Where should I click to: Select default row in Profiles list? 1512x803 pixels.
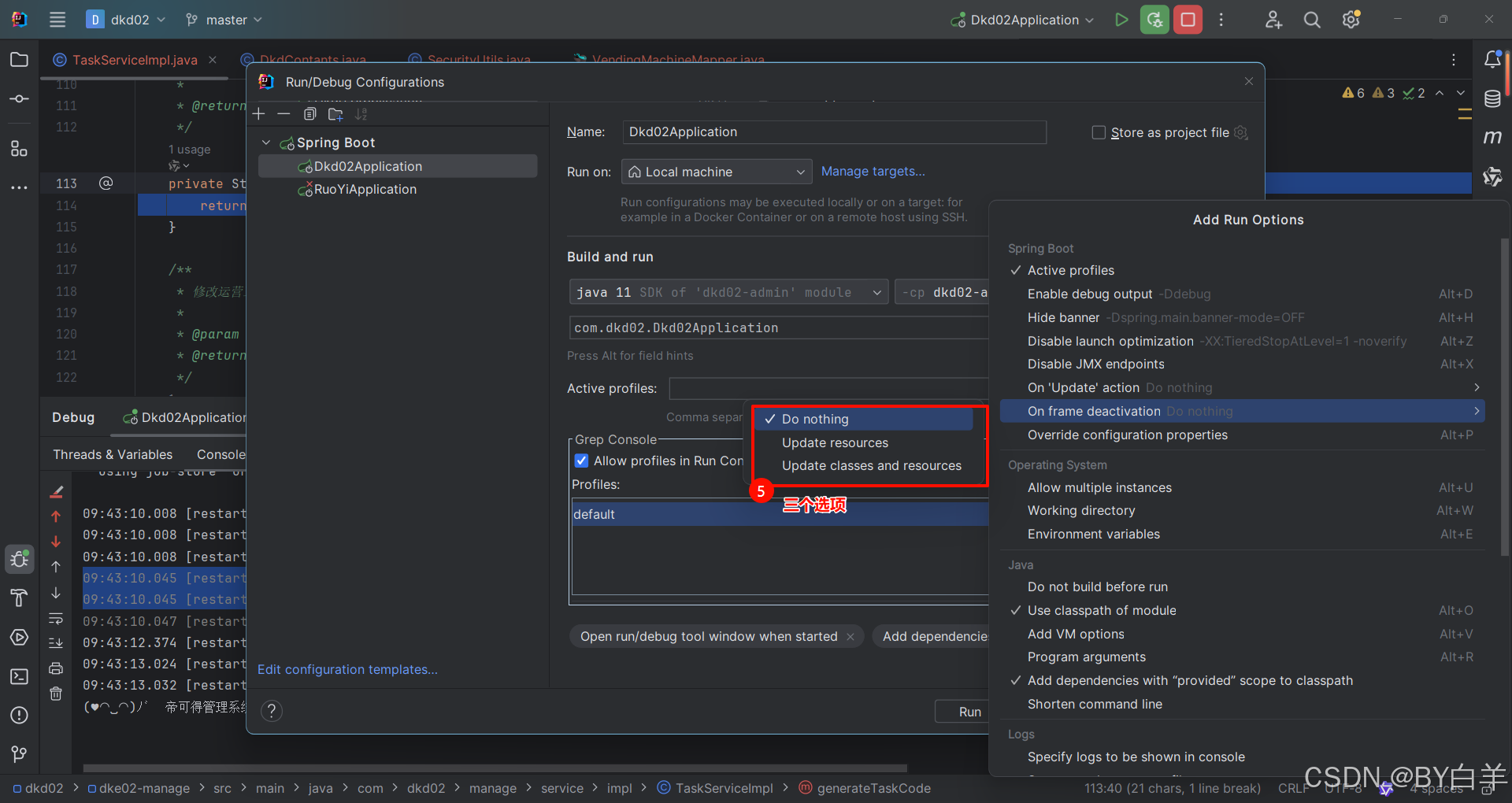(780, 514)
